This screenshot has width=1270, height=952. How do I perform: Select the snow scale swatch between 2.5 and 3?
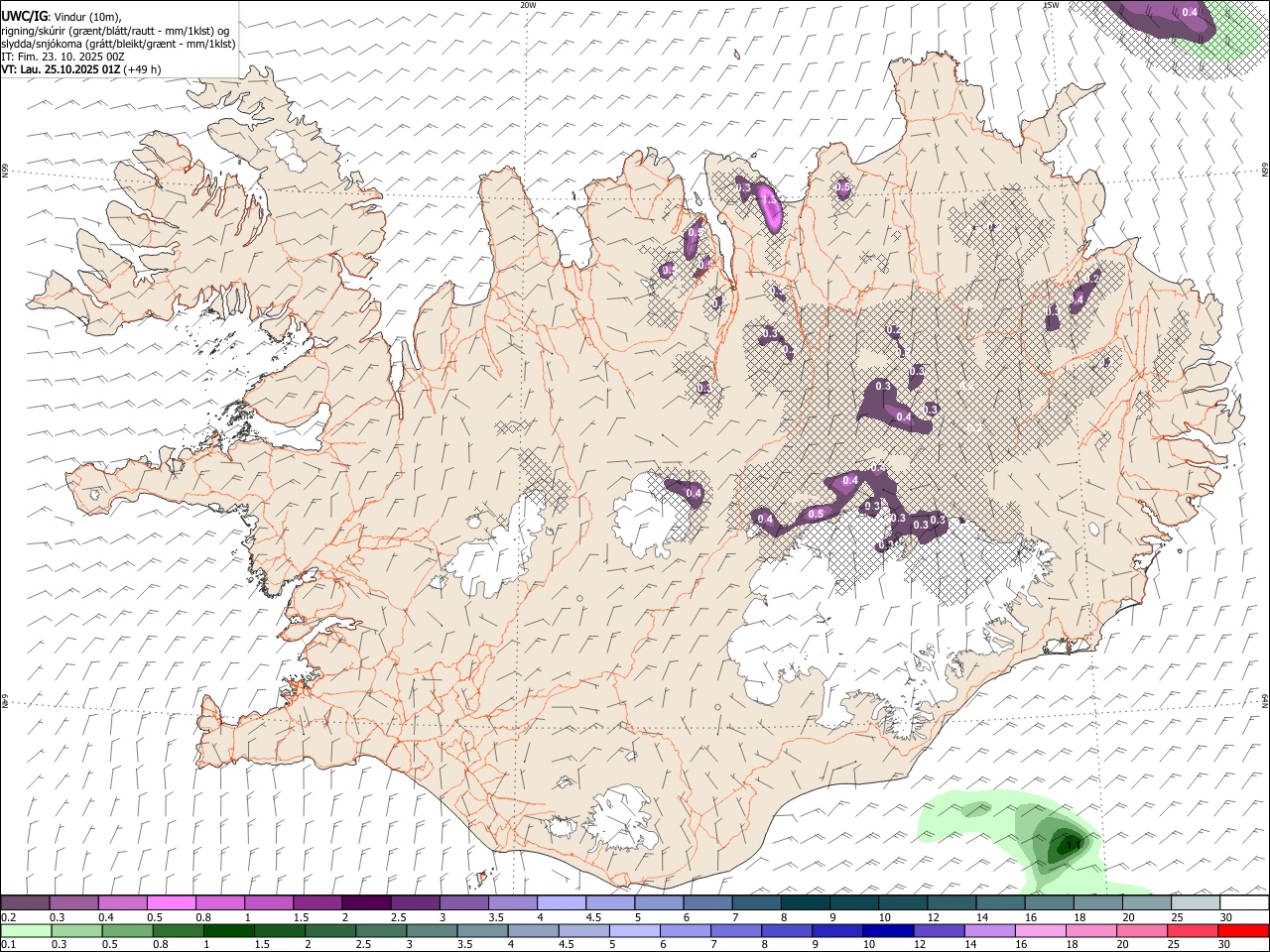coord(415,902)
